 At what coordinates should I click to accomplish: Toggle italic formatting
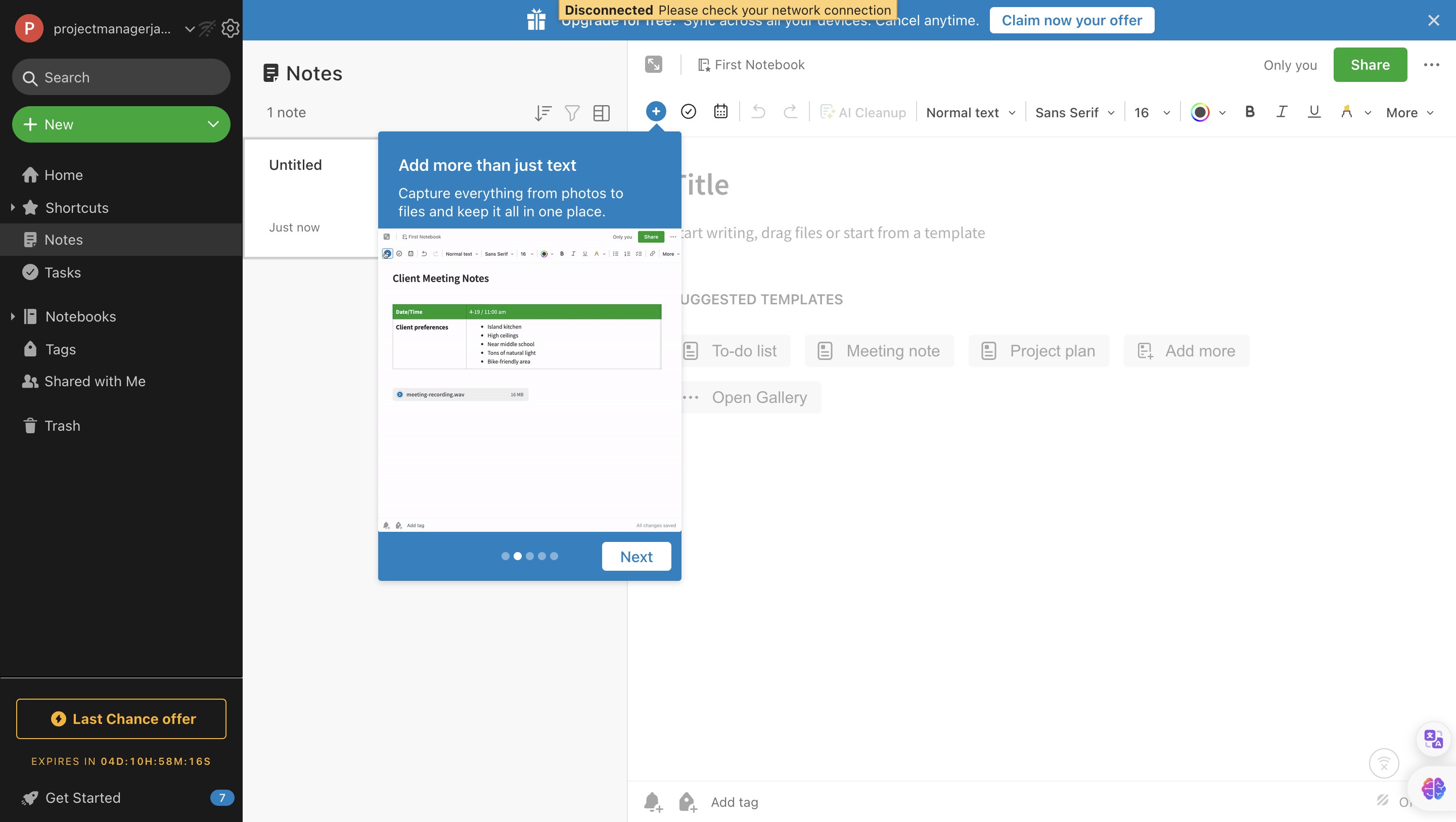click(x=1282, y=112)
